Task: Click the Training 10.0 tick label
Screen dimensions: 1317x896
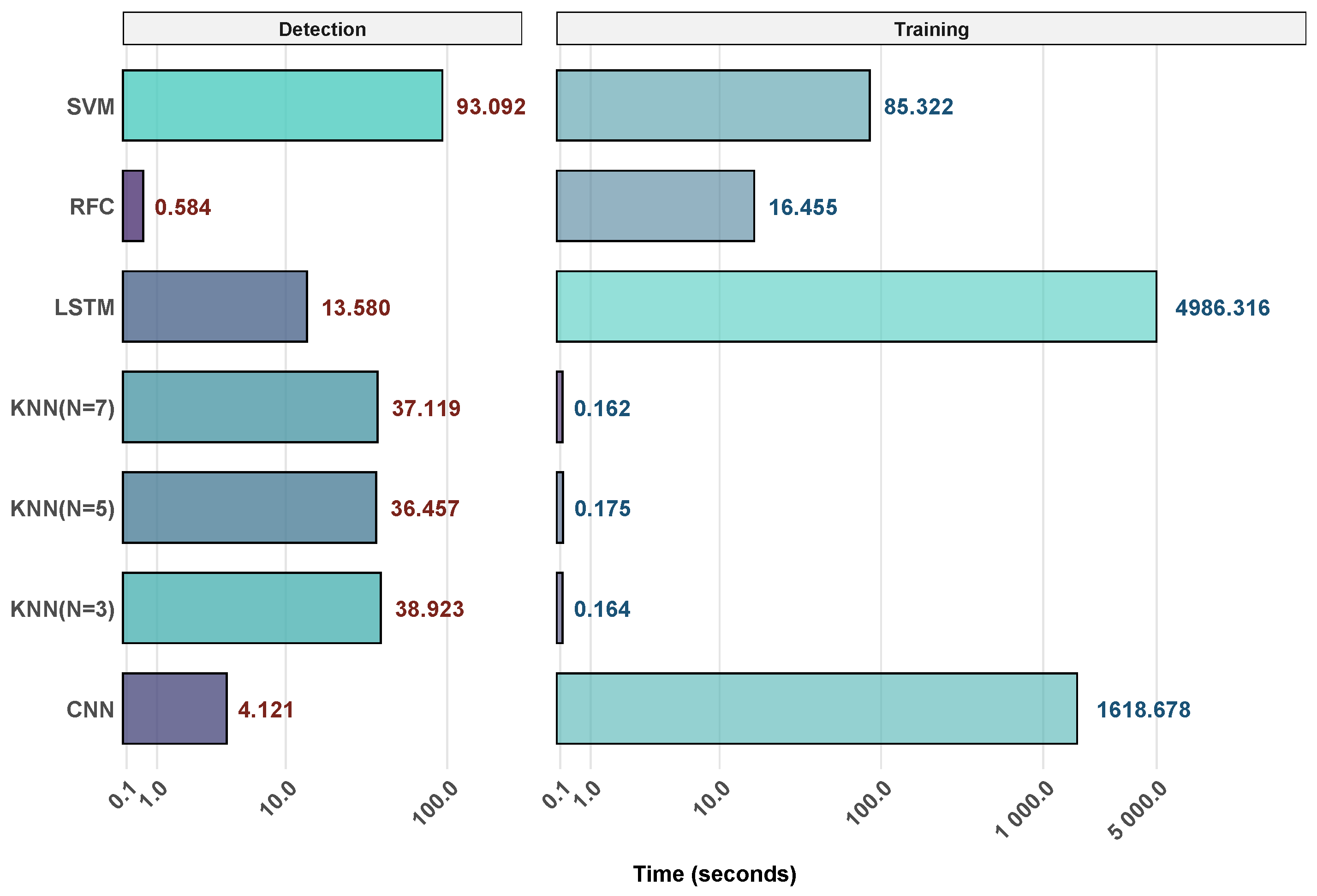Action: (712, 797)
